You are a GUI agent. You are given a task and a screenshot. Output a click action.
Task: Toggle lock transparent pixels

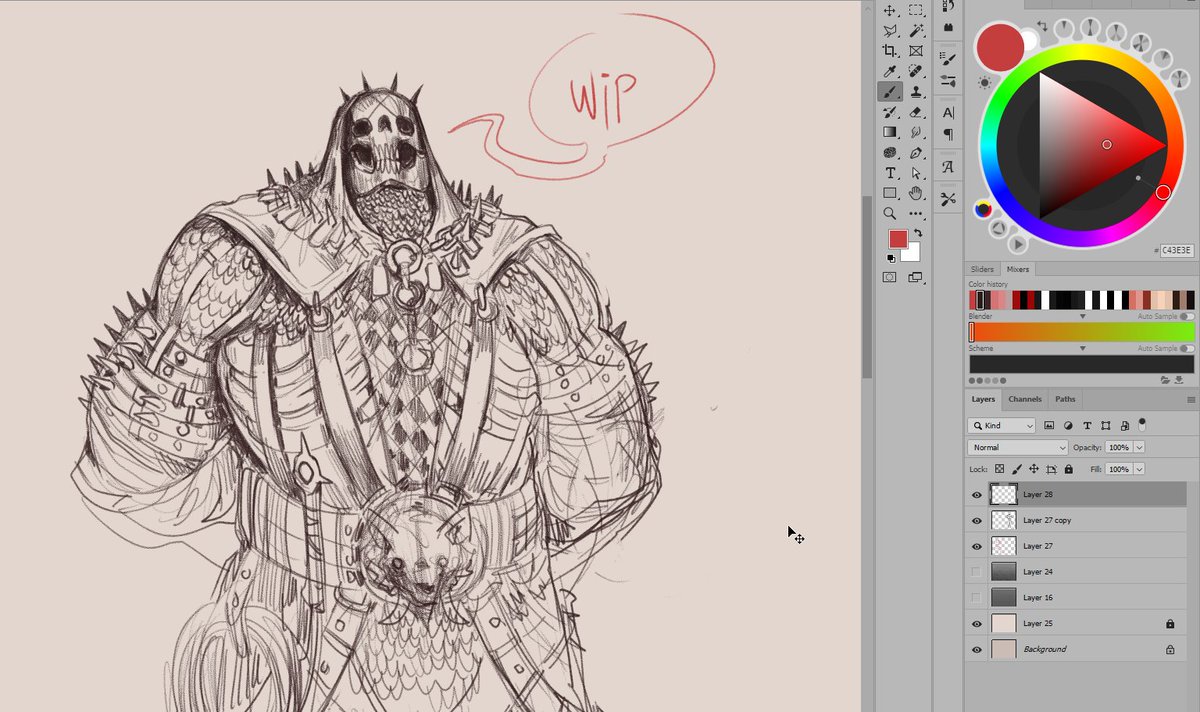(999, 468)
